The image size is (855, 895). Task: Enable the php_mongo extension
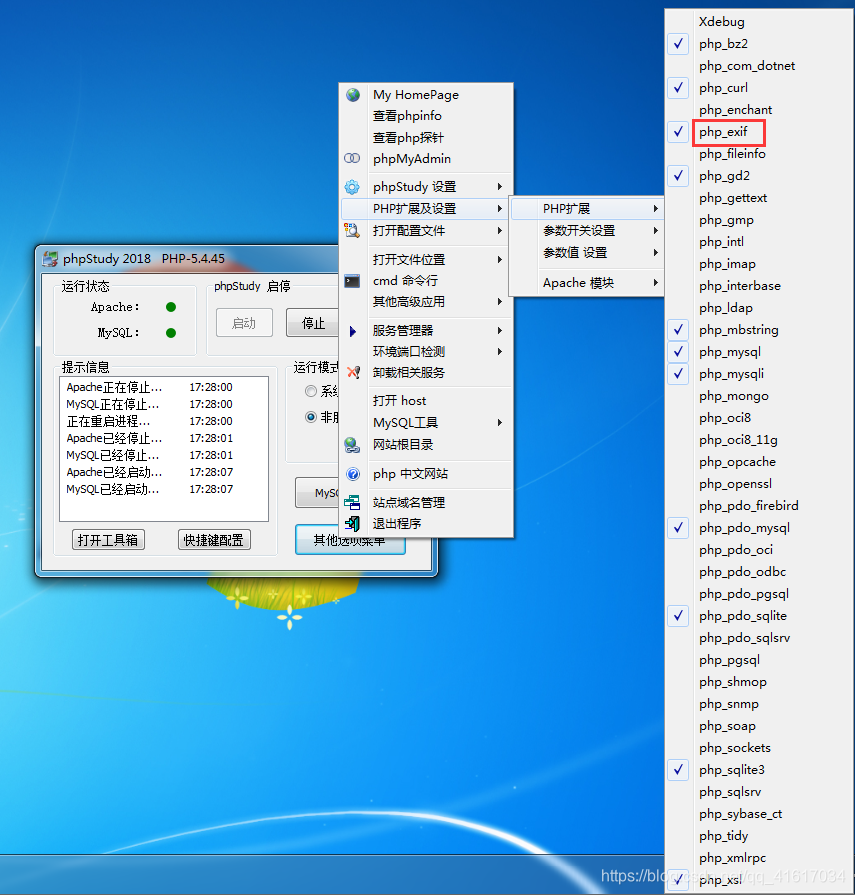(759, 396)
